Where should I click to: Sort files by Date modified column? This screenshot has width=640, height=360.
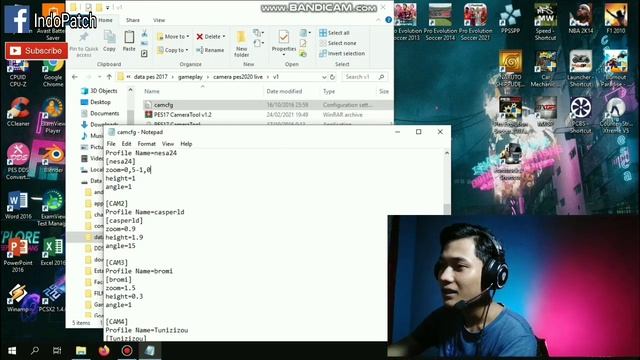click(284, 91)
